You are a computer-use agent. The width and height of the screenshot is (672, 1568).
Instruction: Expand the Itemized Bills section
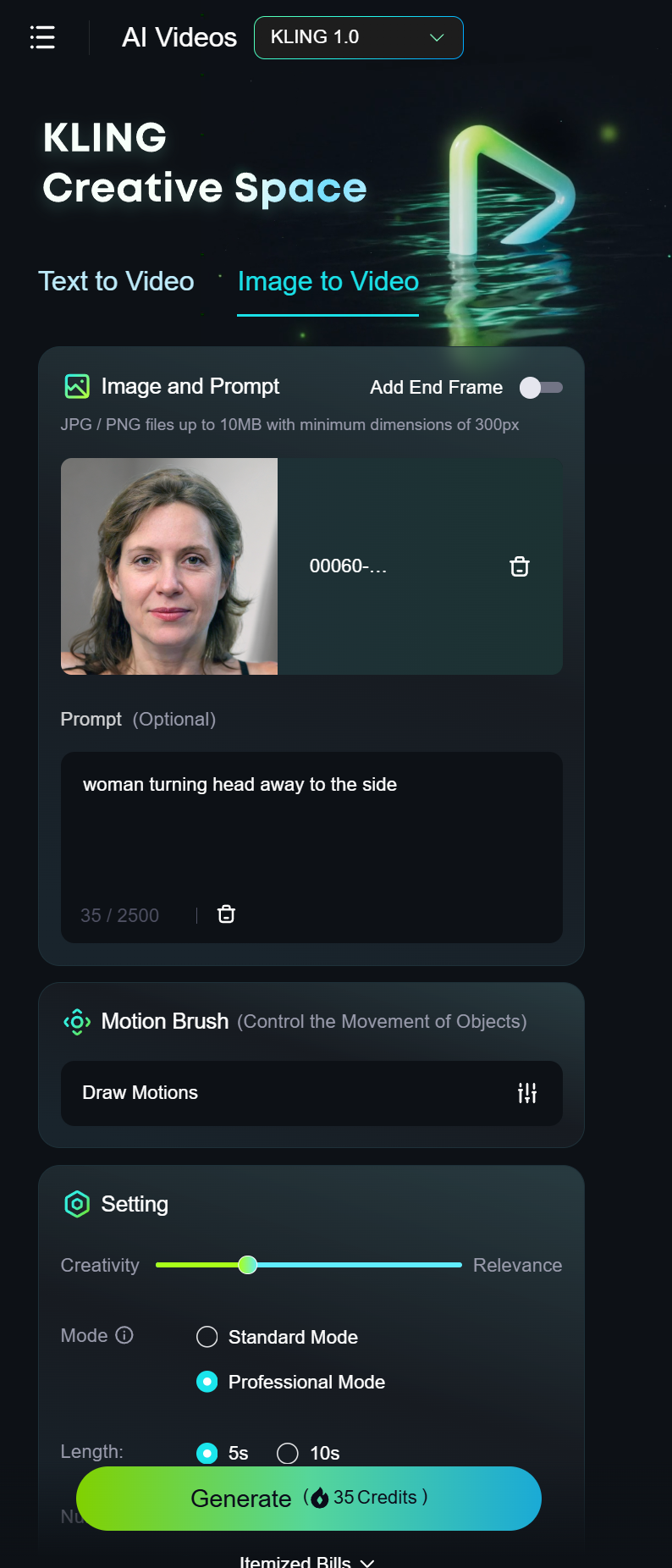click(x=306, y=1561)
